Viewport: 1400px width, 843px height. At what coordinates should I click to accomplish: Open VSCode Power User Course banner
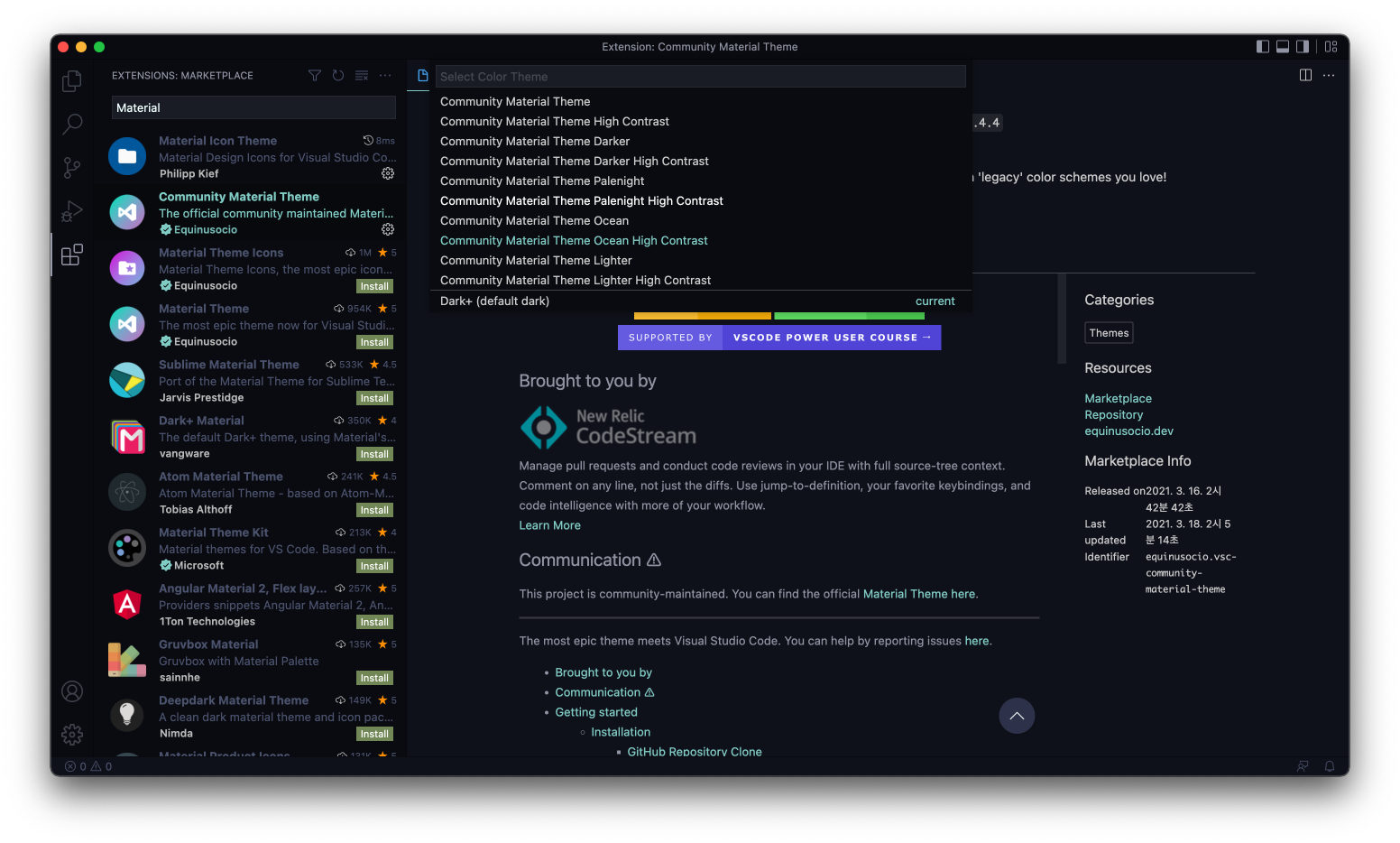tap(779, 338)
